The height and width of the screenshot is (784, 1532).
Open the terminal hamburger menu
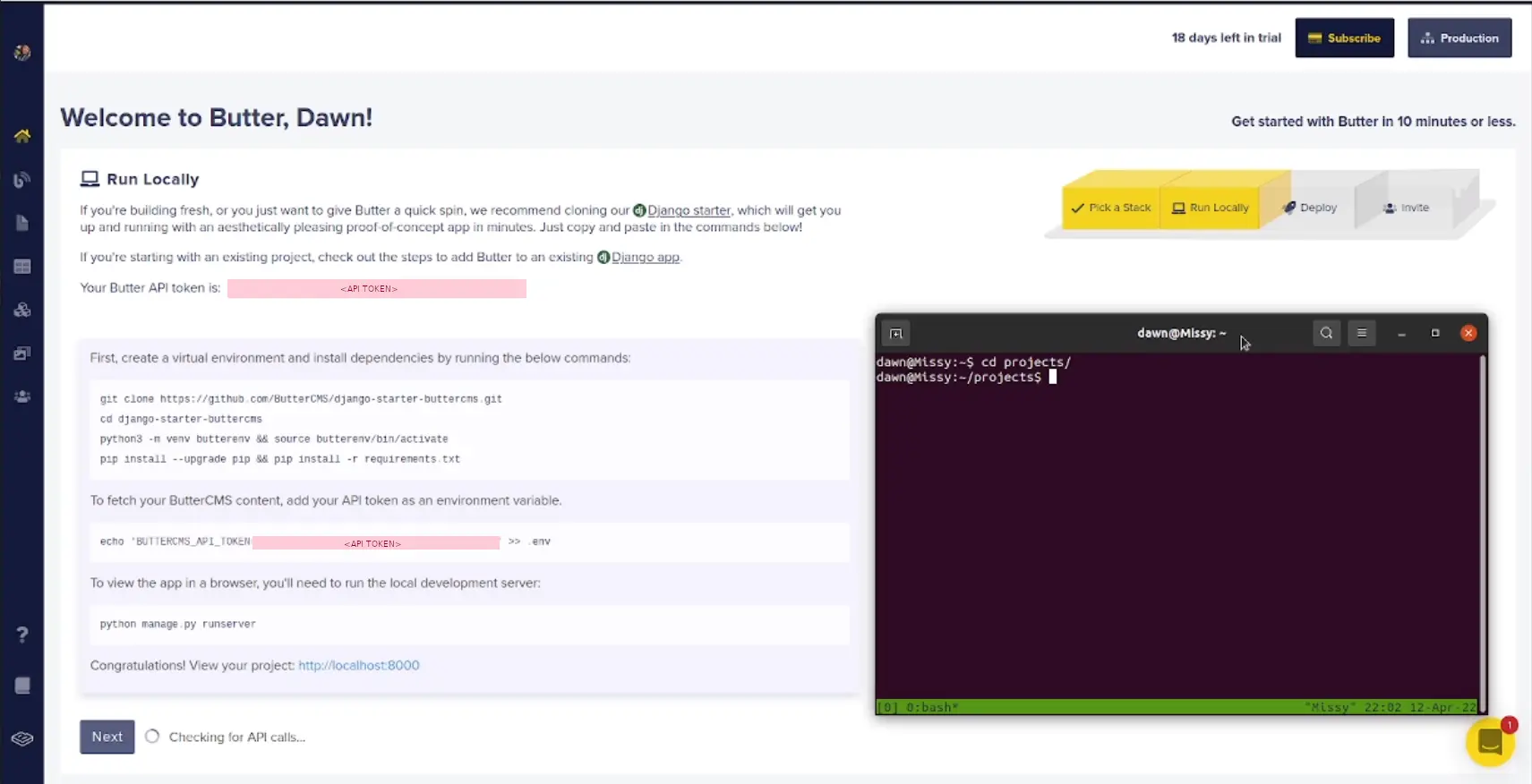[1362, 333]
